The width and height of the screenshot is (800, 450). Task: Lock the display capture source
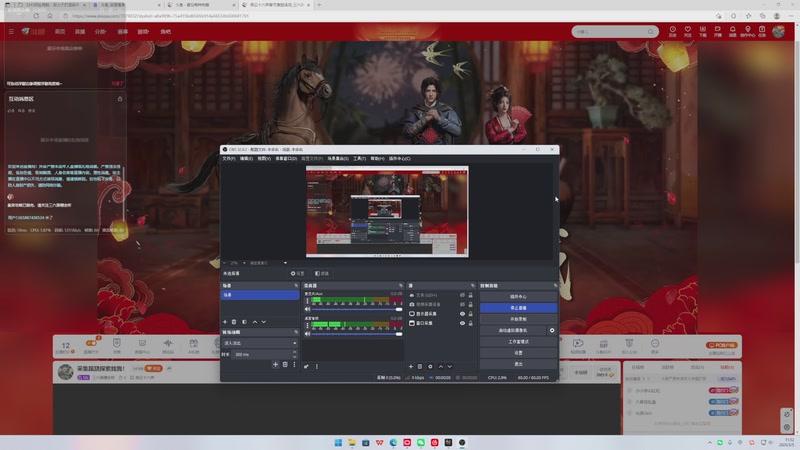(x=470, y=314)
